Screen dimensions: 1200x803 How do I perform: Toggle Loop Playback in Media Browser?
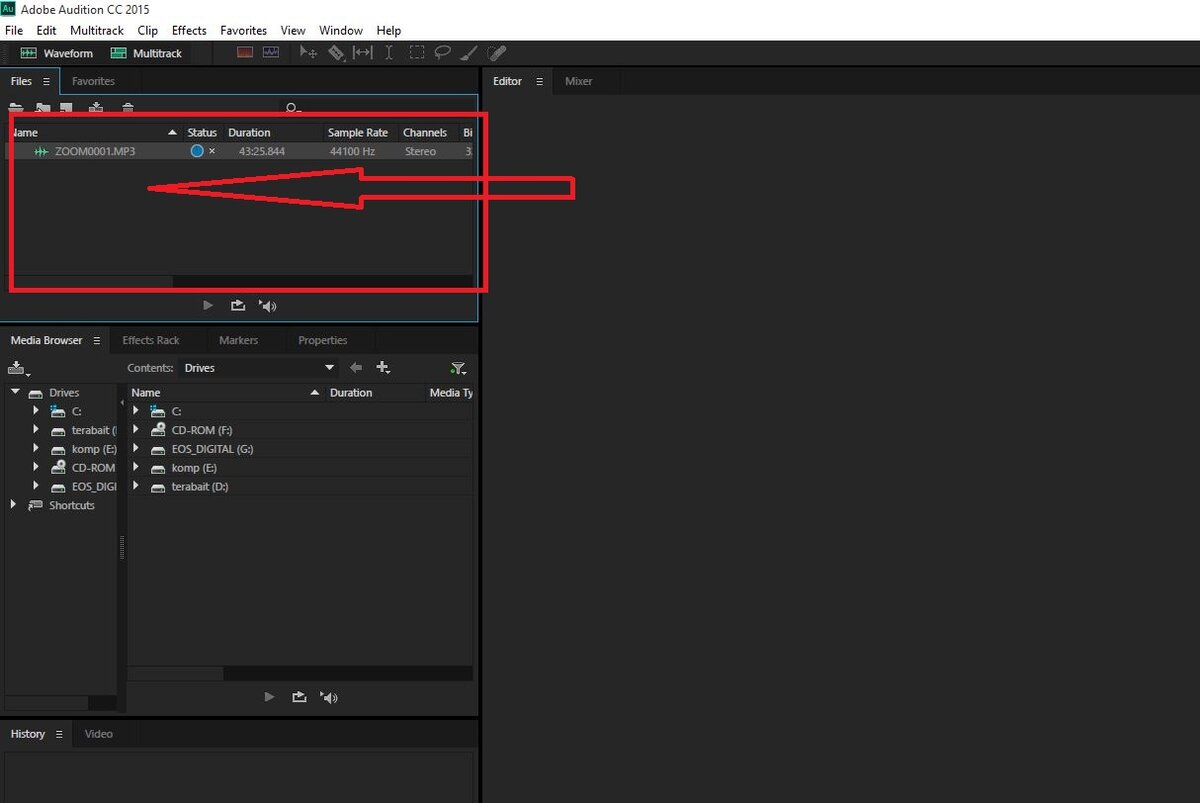point(299,697)
